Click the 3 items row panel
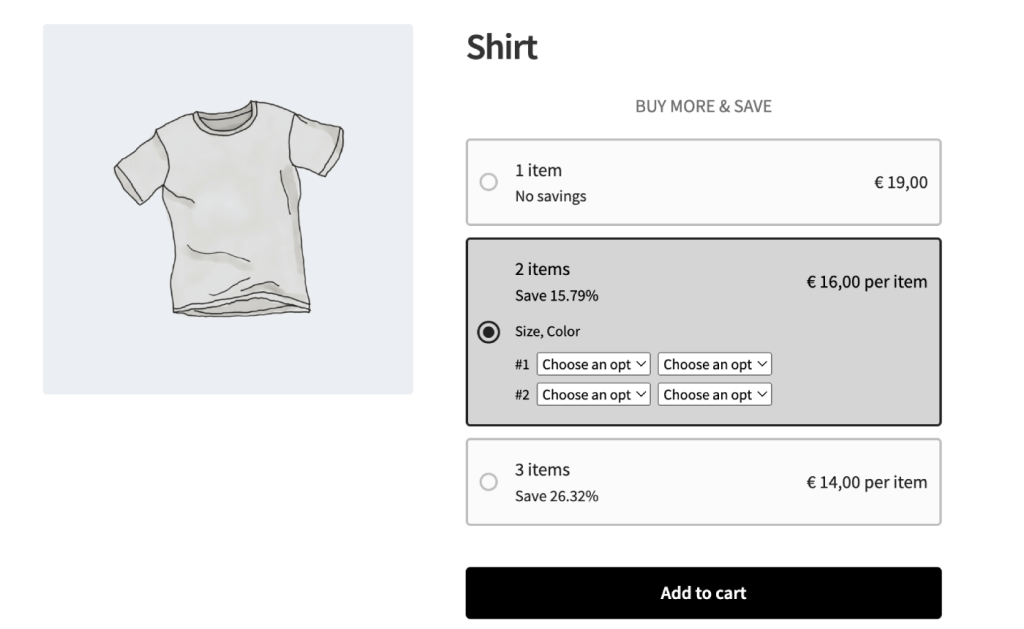Viewport: 1024px width, 629px height. (703, 481)
